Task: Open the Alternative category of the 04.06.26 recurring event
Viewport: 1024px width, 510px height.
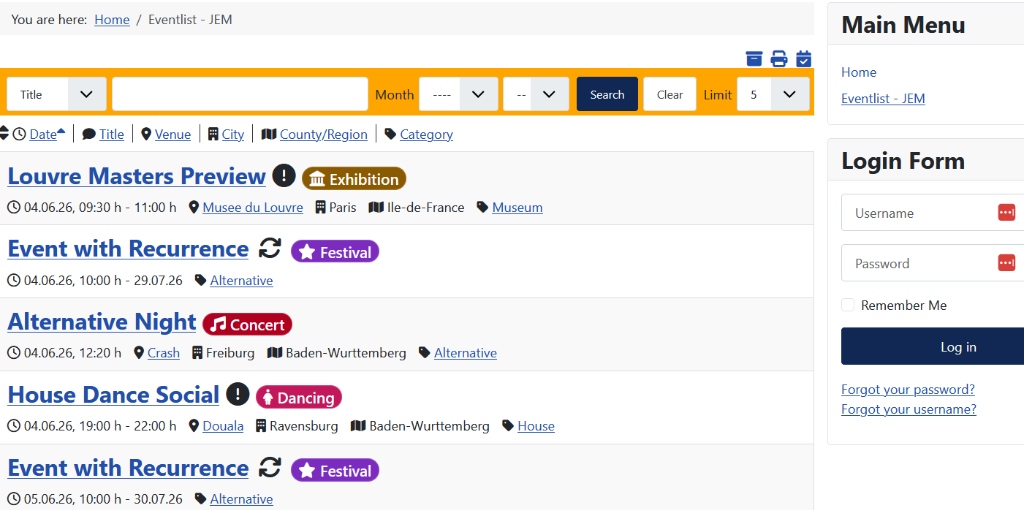Action: [242, 281]
